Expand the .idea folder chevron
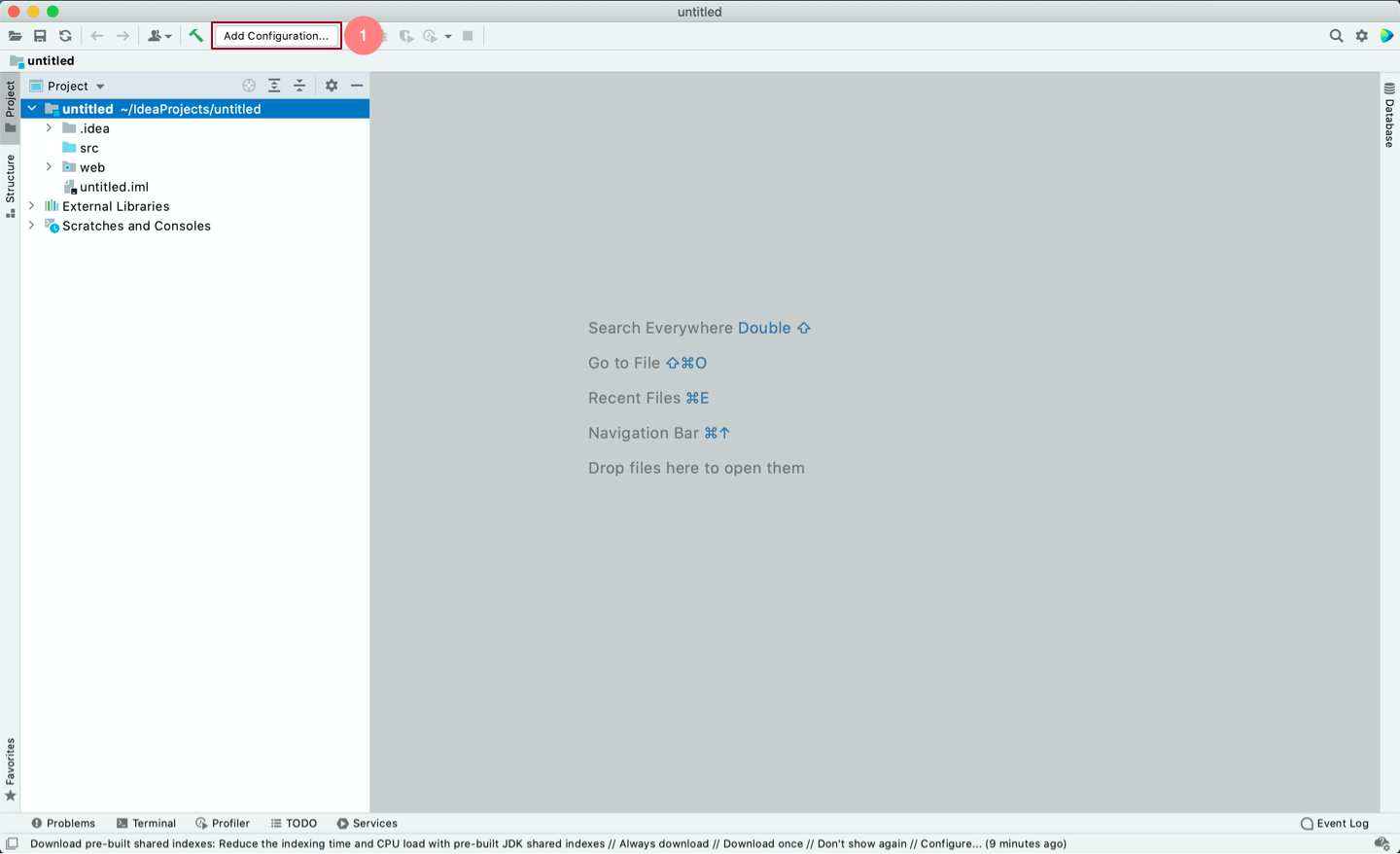 (50, 128)
